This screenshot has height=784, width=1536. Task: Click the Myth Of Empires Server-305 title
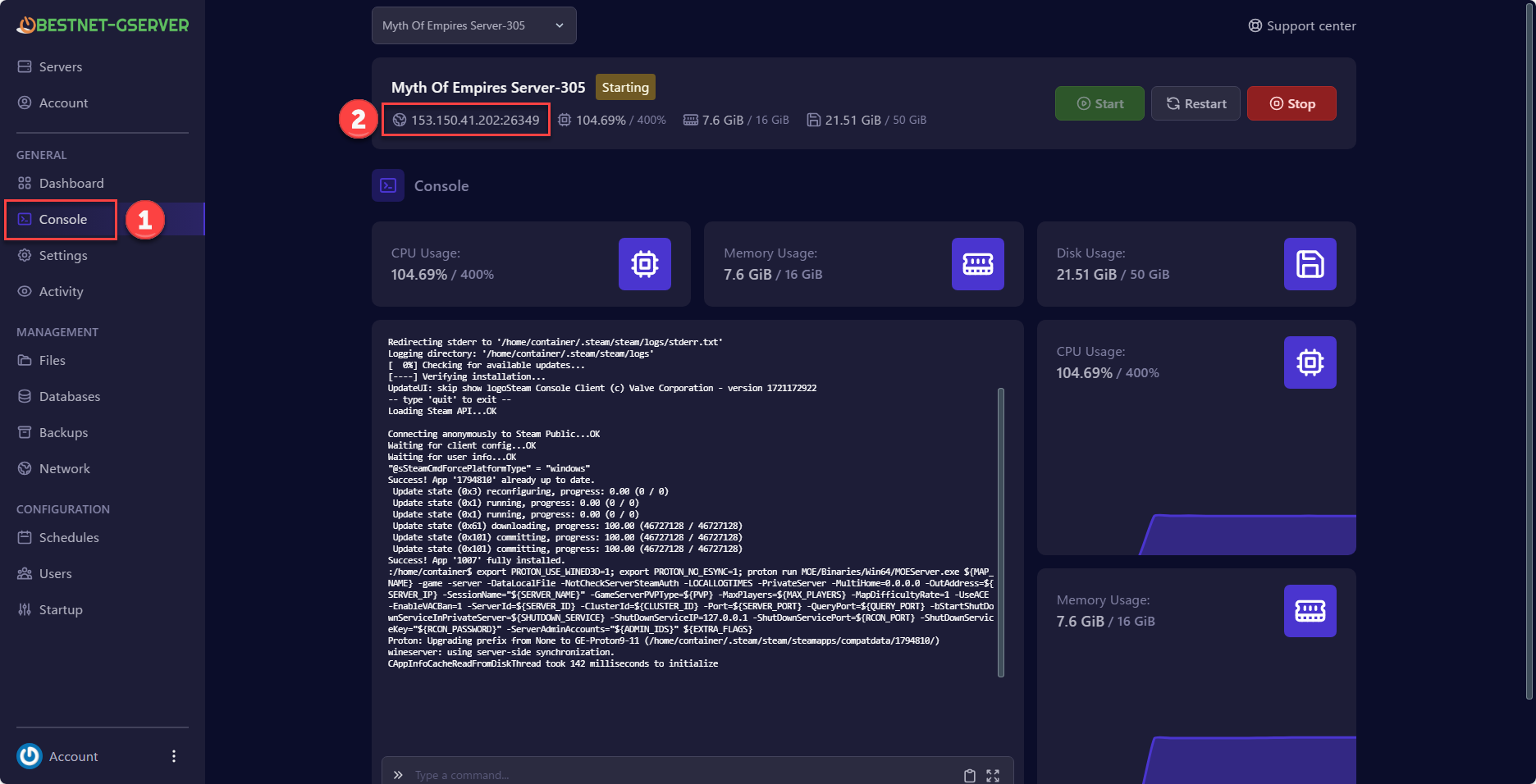(488, 87)
